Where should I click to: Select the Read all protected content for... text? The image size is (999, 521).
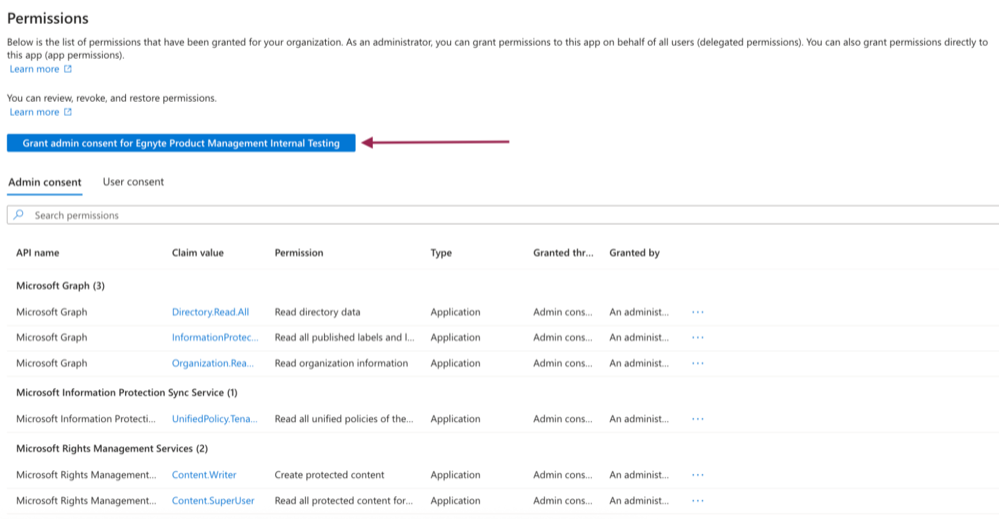click(x=343, y=501)
